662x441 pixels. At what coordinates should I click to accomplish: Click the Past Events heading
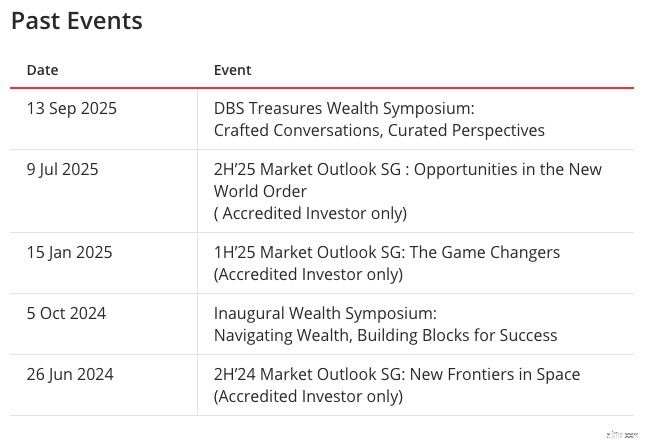tap(77, 21)
